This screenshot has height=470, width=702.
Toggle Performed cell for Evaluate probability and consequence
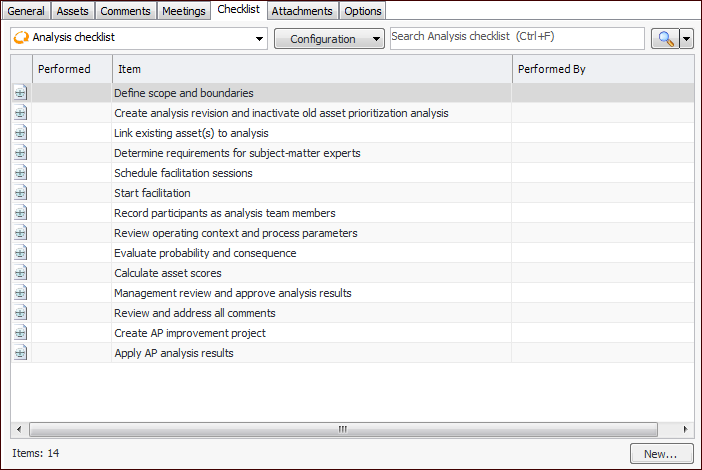71,253
